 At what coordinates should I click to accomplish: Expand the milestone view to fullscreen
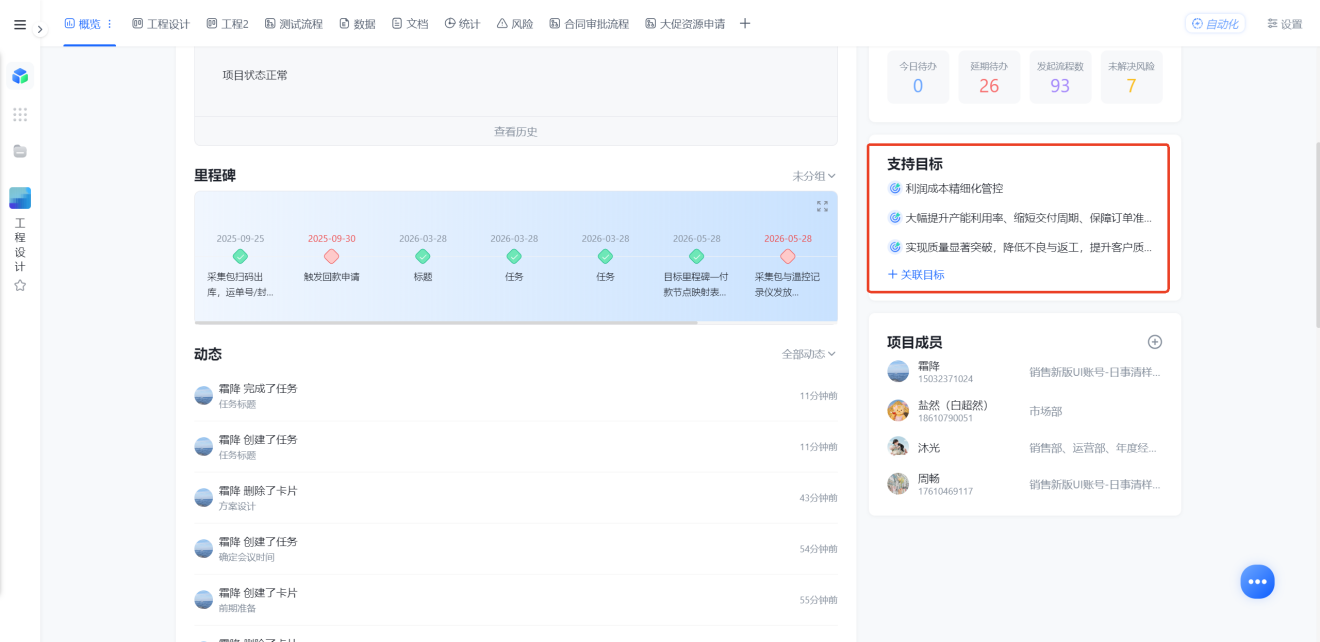[x=822, y=206]
